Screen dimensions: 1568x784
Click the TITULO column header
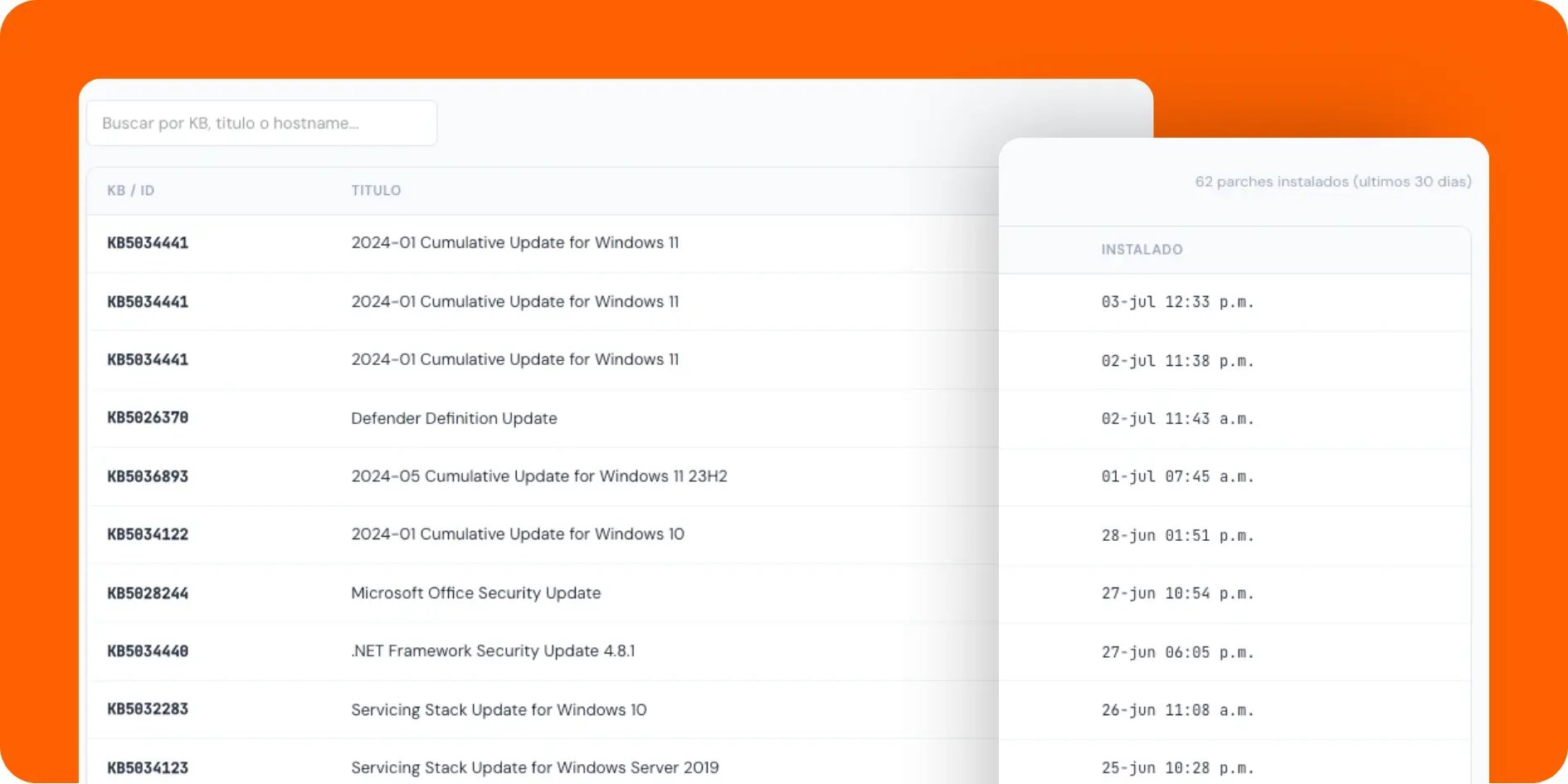click(x=376, y=190)
